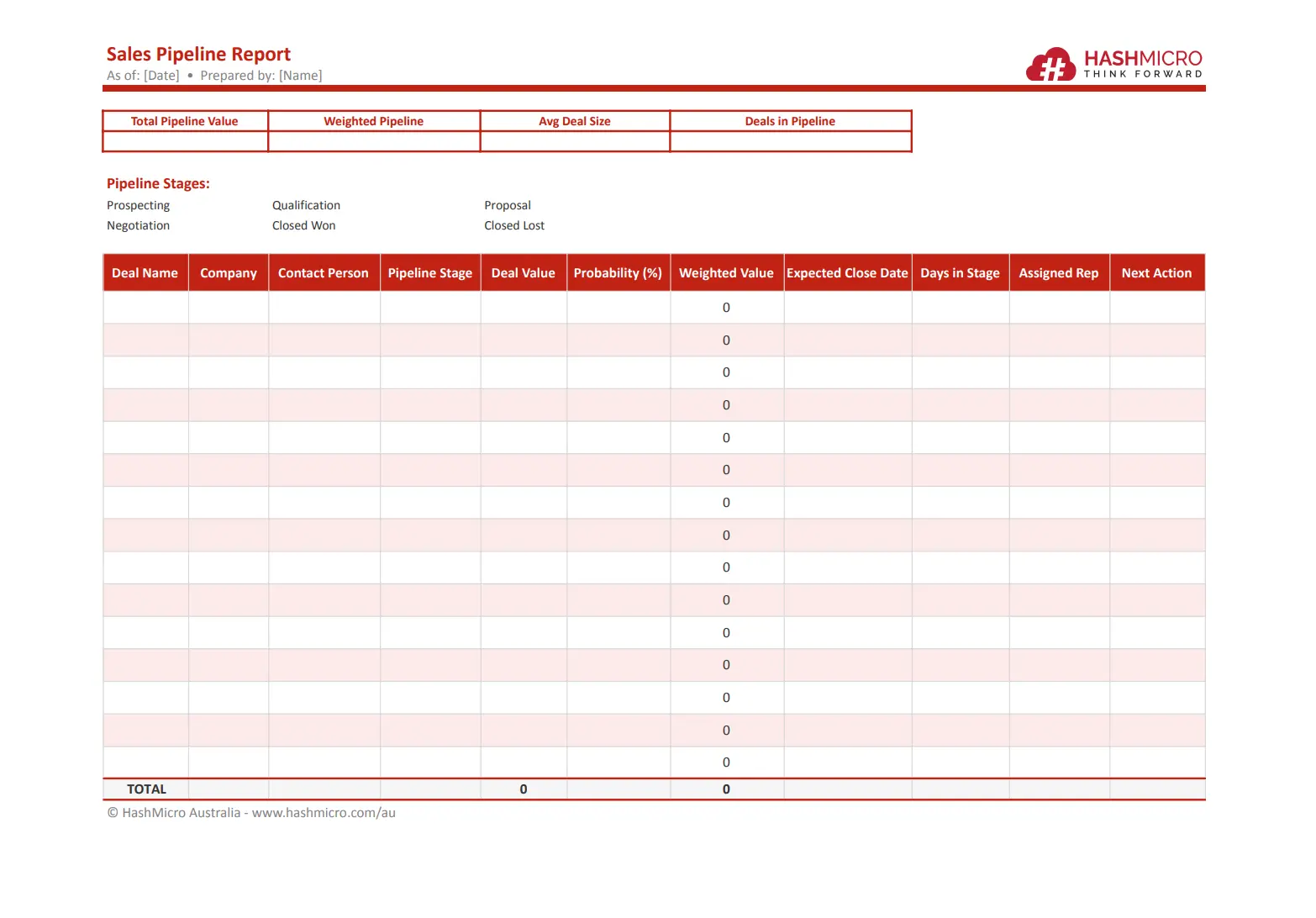Click the Next Action column header
This screenshot has width=1316, height=918.
coord(1156,273)
